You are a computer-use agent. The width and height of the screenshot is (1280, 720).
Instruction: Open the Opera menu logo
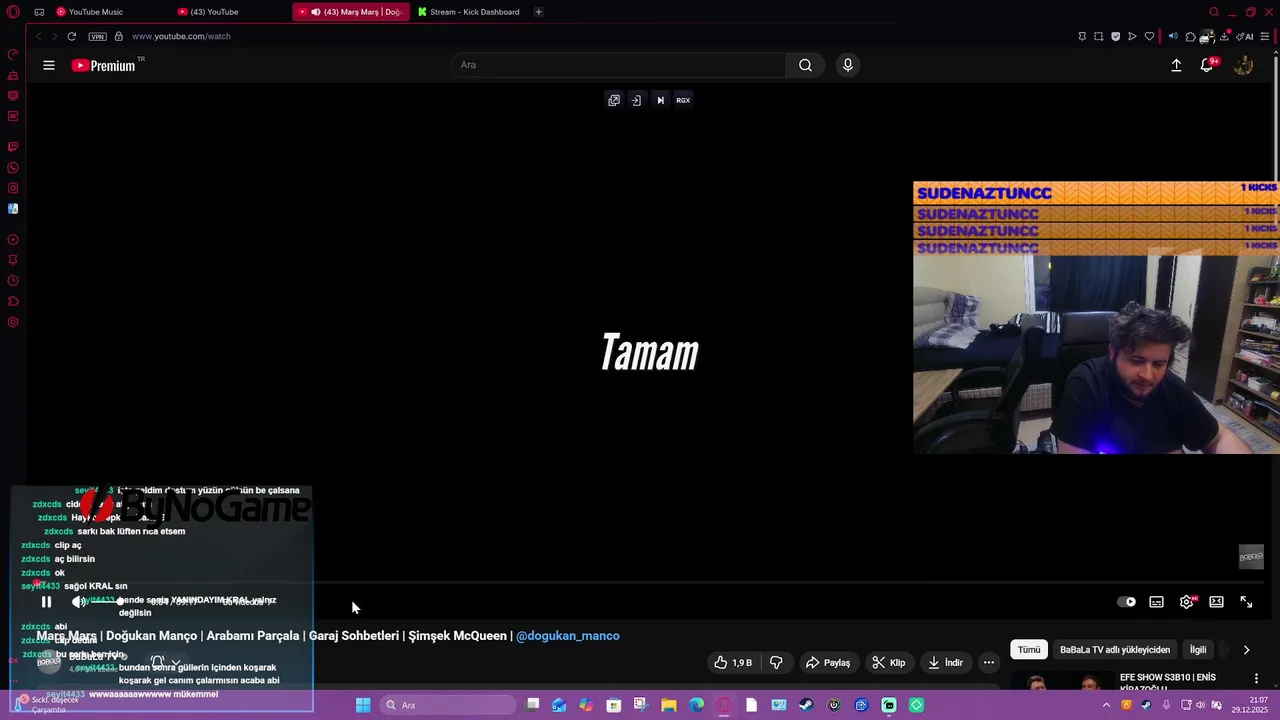coord(13,12)
